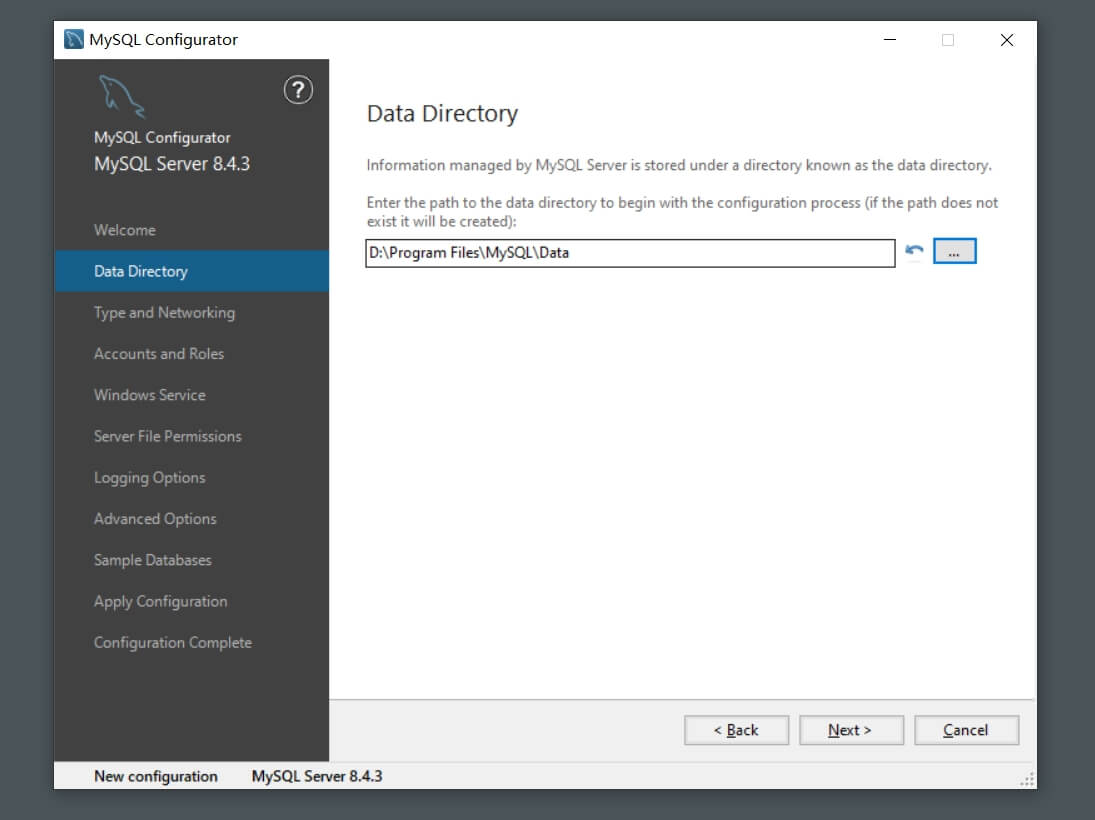Screen dimensions: 1095x820
Task: Click into the data directory path field
Action: click(x=630, y=253)
